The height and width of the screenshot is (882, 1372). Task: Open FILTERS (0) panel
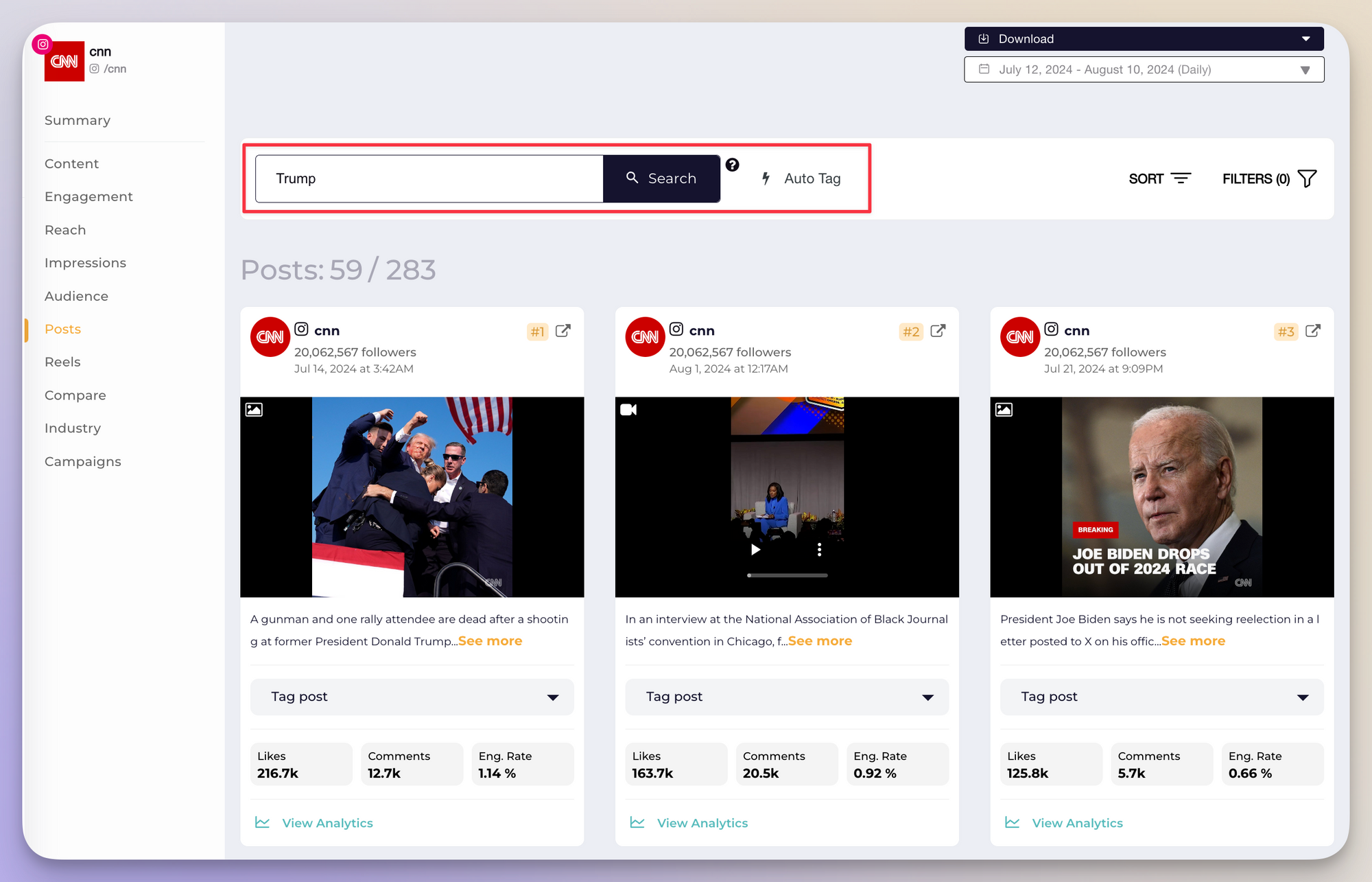pyautogui.click(x=1269, y=178)
